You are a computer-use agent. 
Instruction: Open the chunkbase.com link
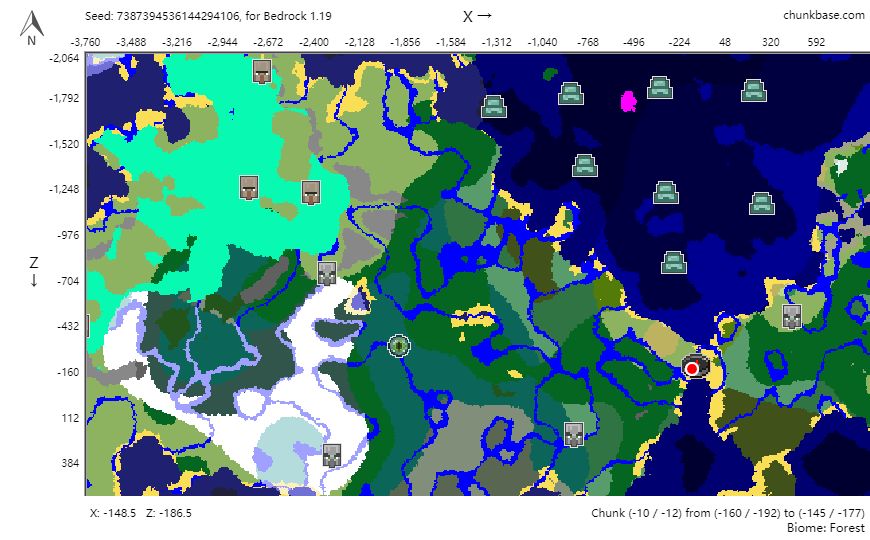[x=823, y=16]
